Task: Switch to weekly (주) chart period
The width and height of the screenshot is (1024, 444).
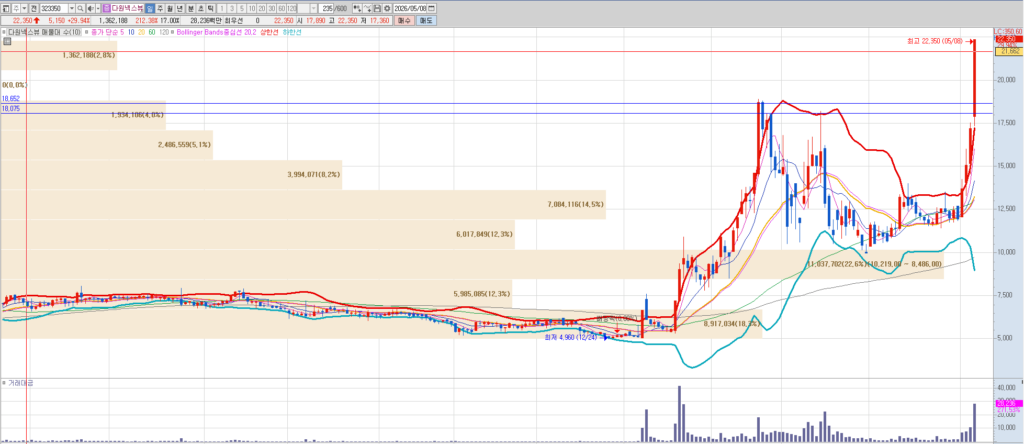Action: 160,8
